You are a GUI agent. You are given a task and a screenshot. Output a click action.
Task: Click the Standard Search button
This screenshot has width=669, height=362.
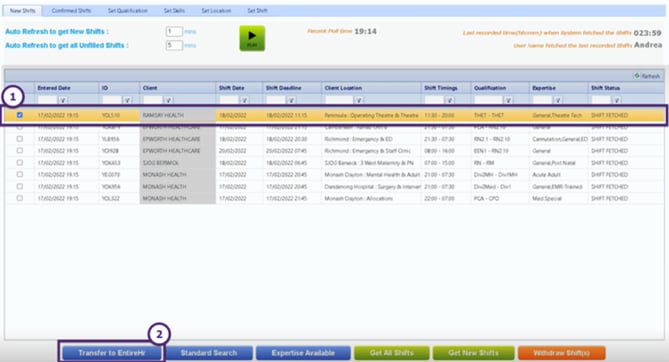(x=209, y=353)
